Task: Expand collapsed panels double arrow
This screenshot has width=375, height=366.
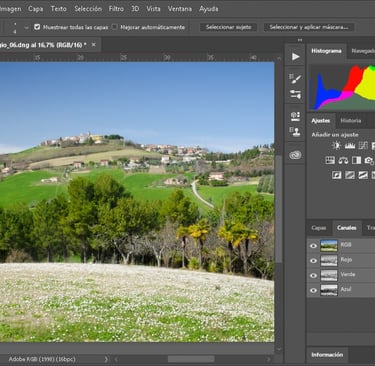Action: (300, 40)
